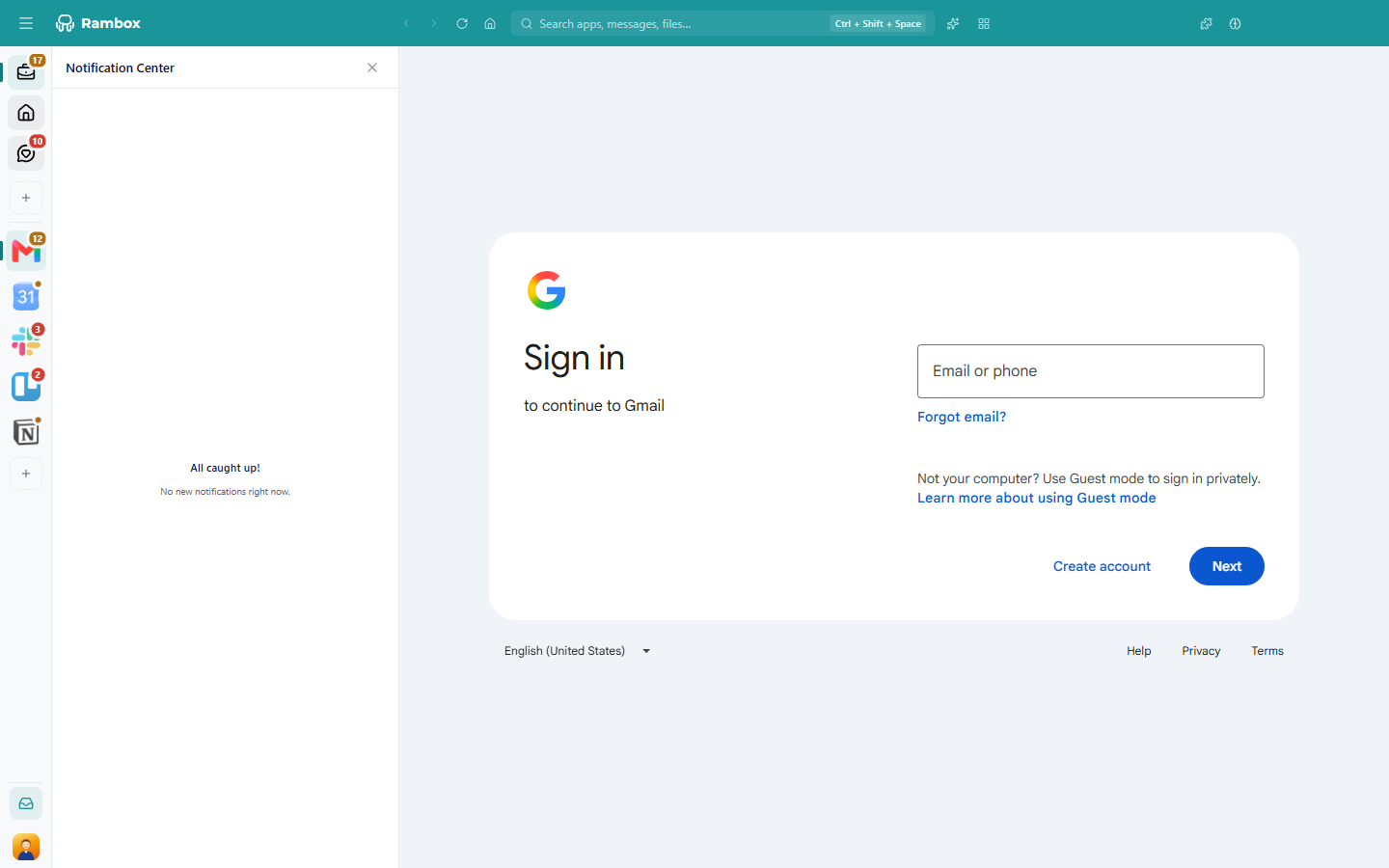Screen dimensions: 1389x868
Task: Click the blue Next button
Action: point(1226,566)
